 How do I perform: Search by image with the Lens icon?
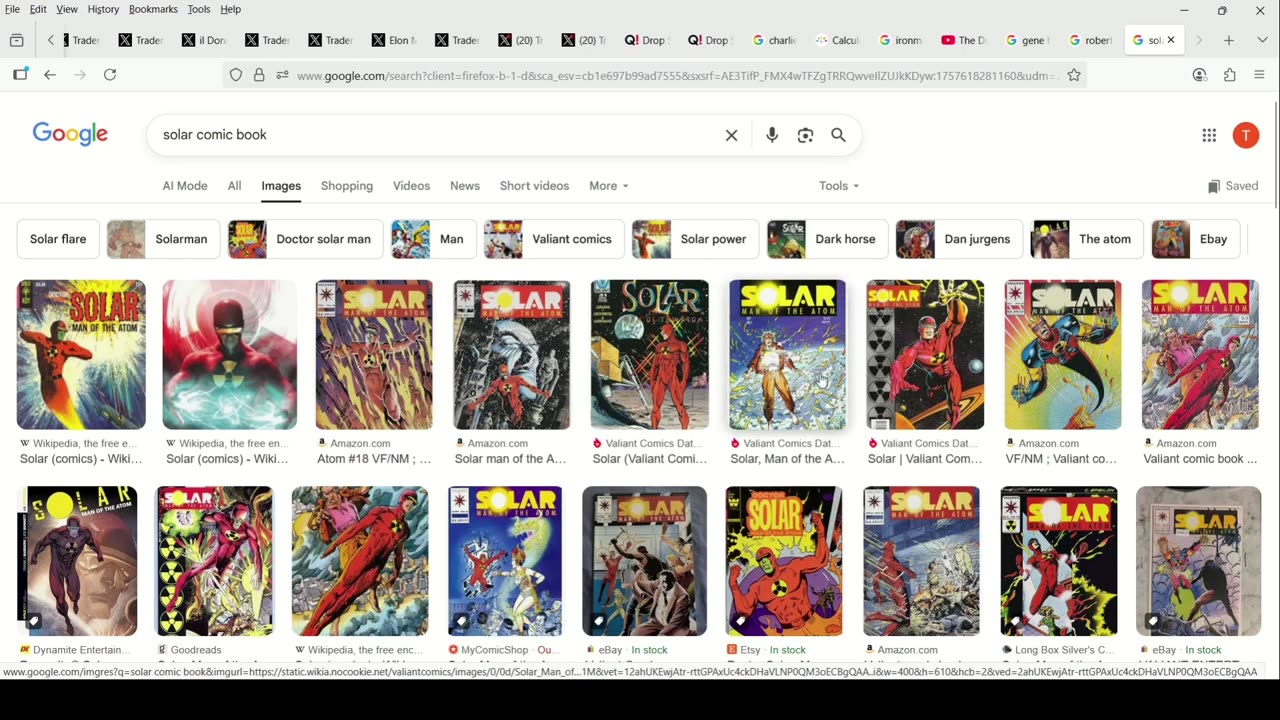[x=805, y=135]
